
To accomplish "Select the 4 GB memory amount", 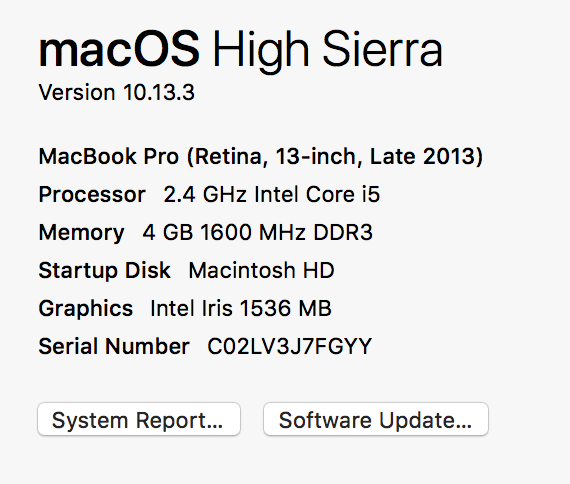I will pos(168,232).
